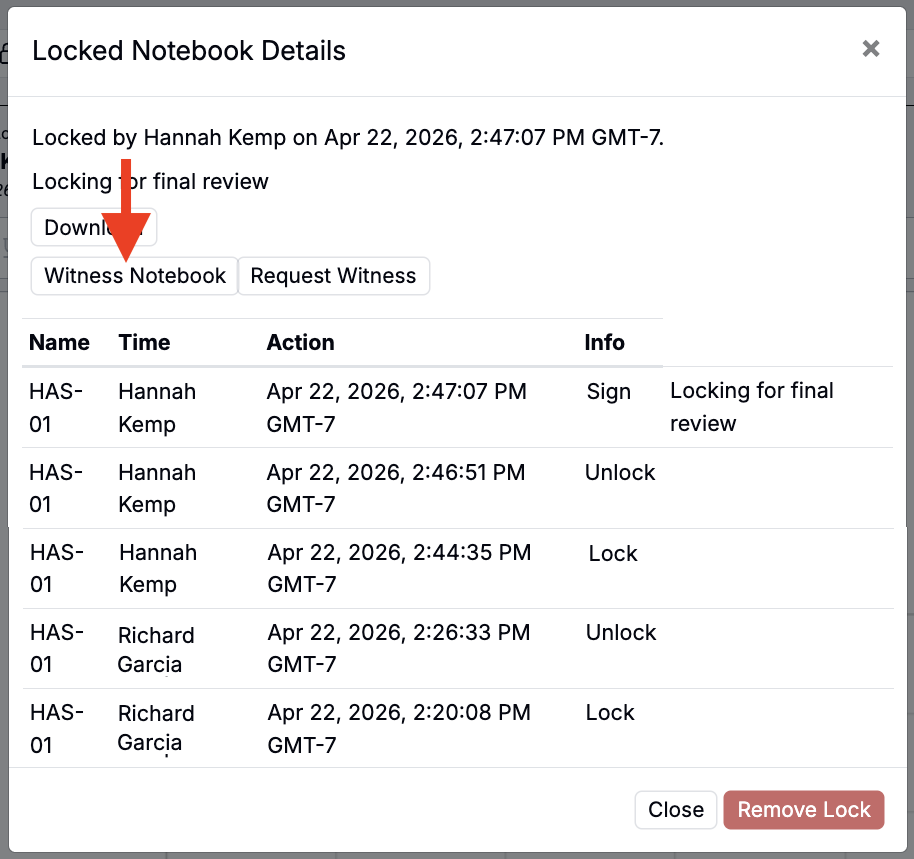The height and width of the screenshot is (859, 914).
Task: Close the dialog with the X icon
Action: point(870,49)
